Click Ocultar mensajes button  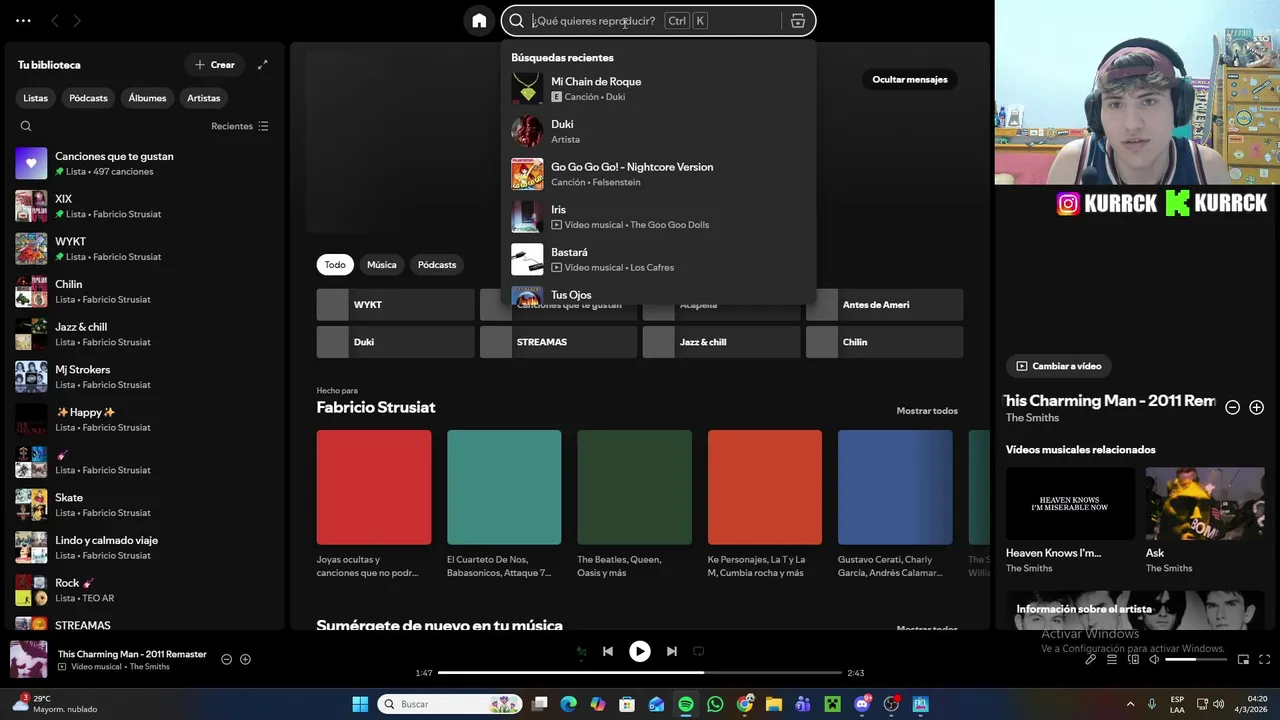click(910, 80)
